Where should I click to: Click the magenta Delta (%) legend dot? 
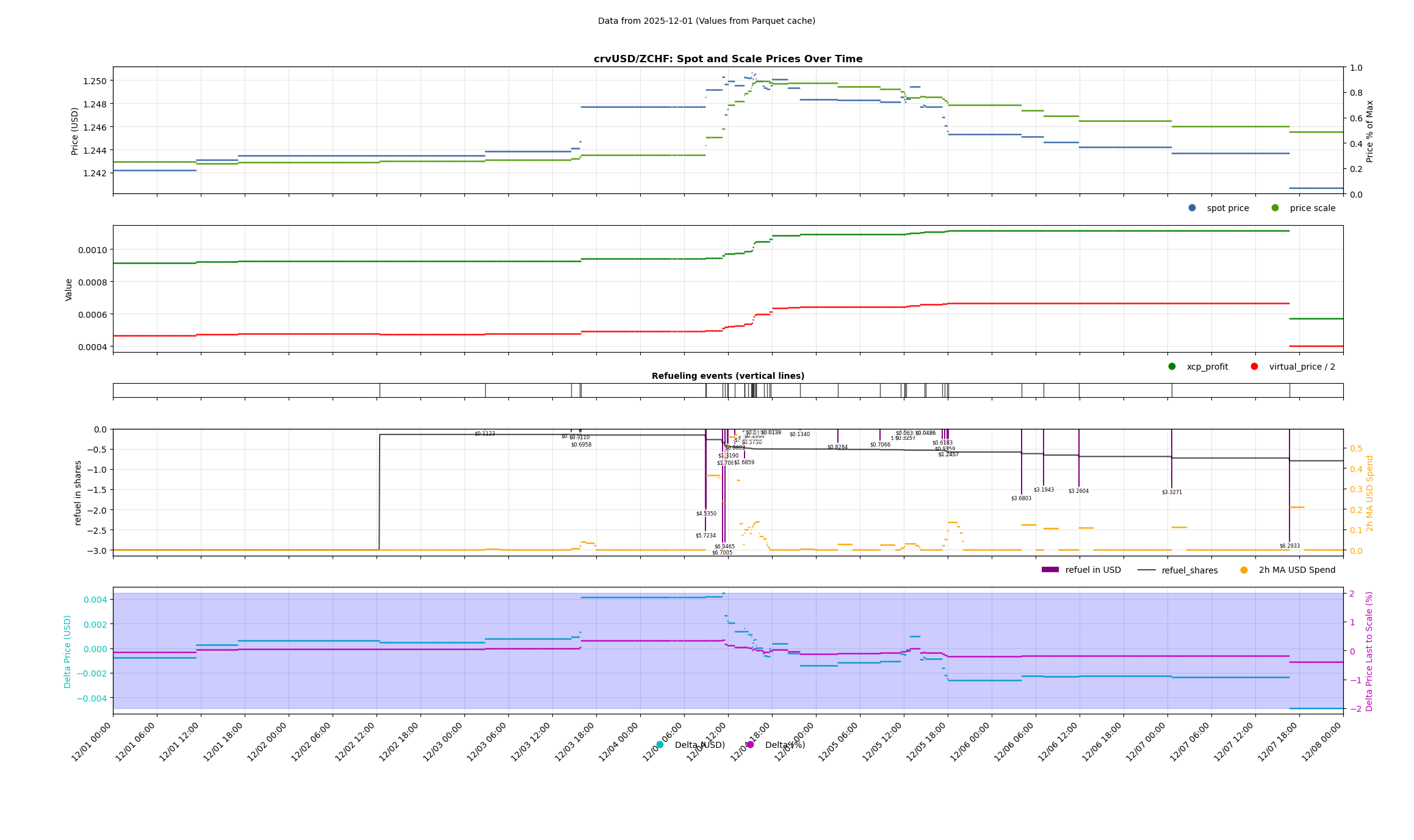[x=750, y=745]
